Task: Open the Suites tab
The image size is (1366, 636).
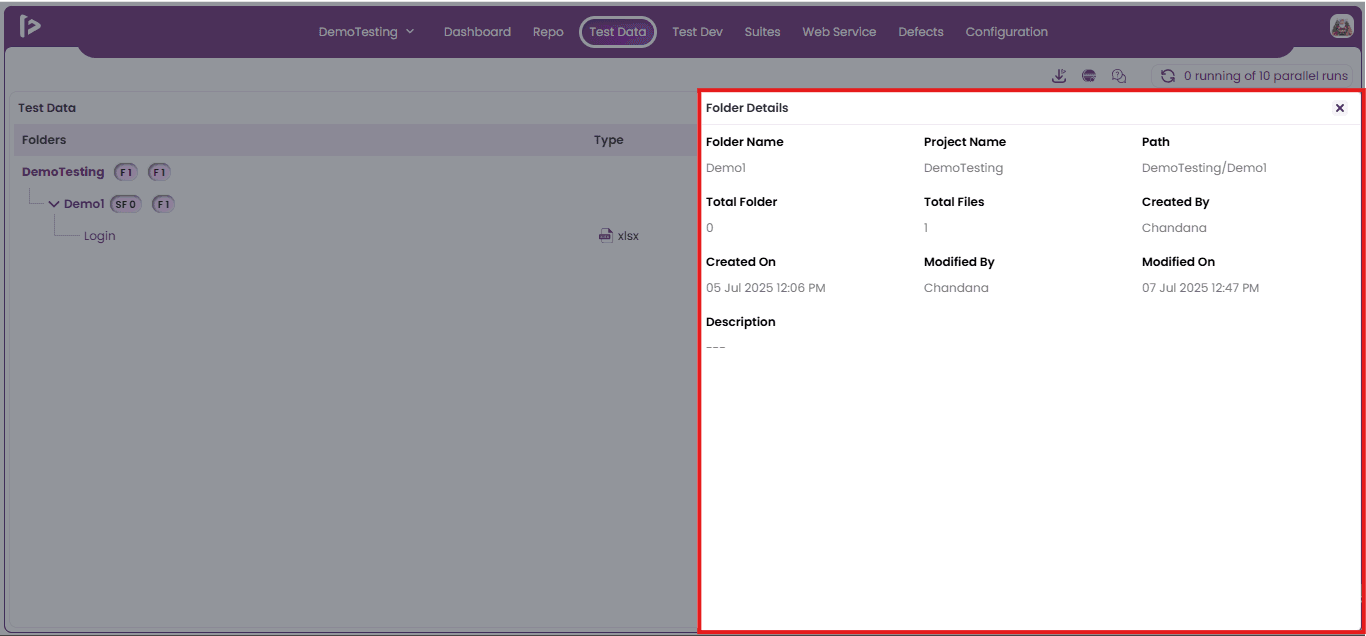Action: coord(762,32)
